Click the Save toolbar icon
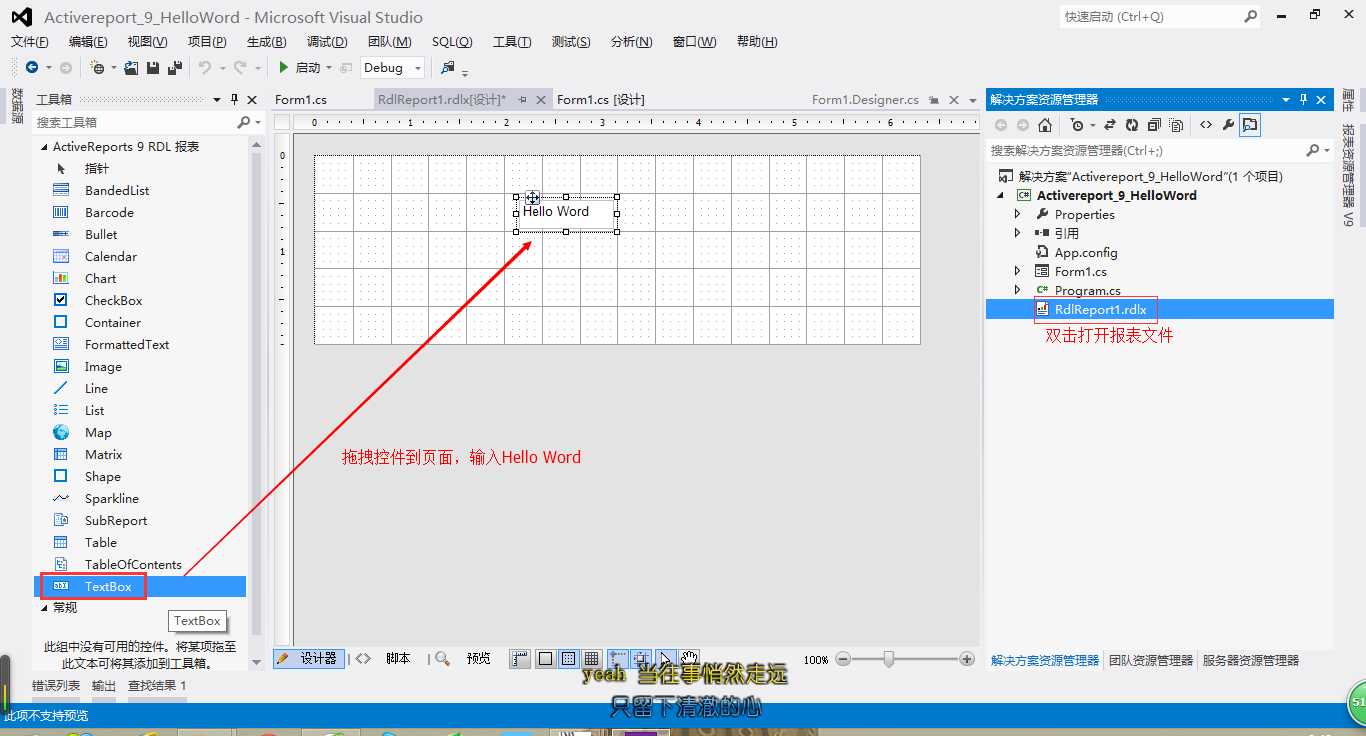 click(153, 67)
